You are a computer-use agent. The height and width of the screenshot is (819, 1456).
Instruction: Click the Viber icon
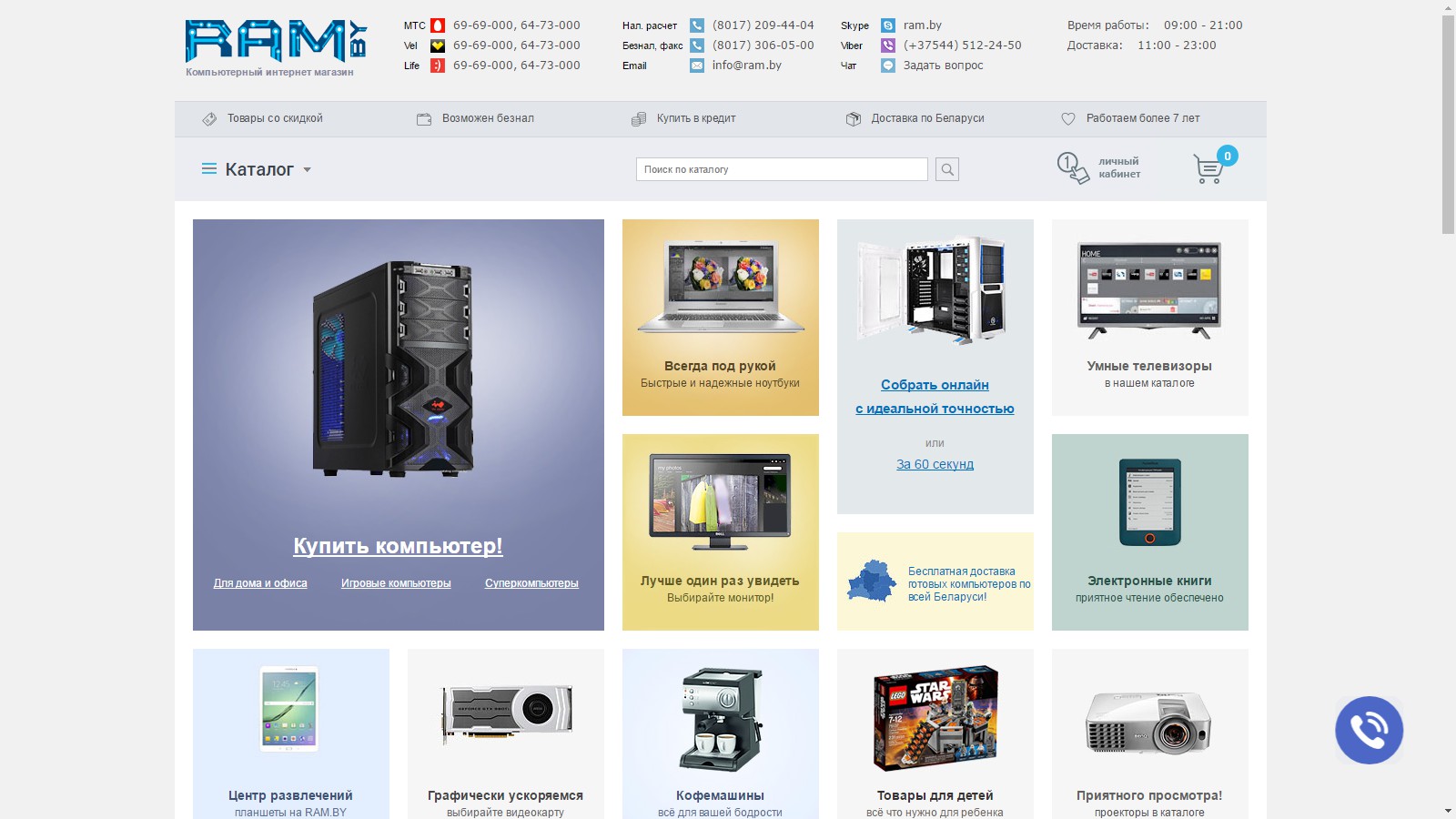pos(888,45)
